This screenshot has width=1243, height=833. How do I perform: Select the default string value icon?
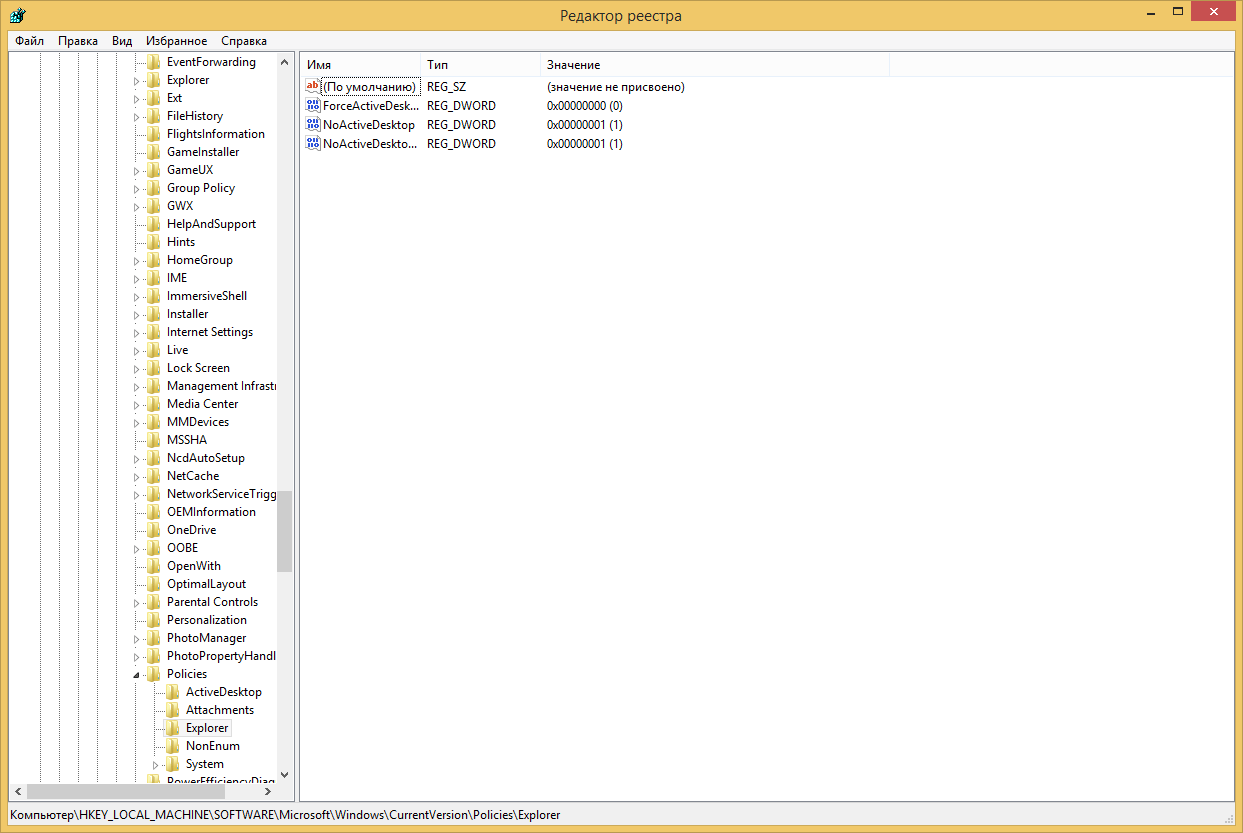pos(312,87)
